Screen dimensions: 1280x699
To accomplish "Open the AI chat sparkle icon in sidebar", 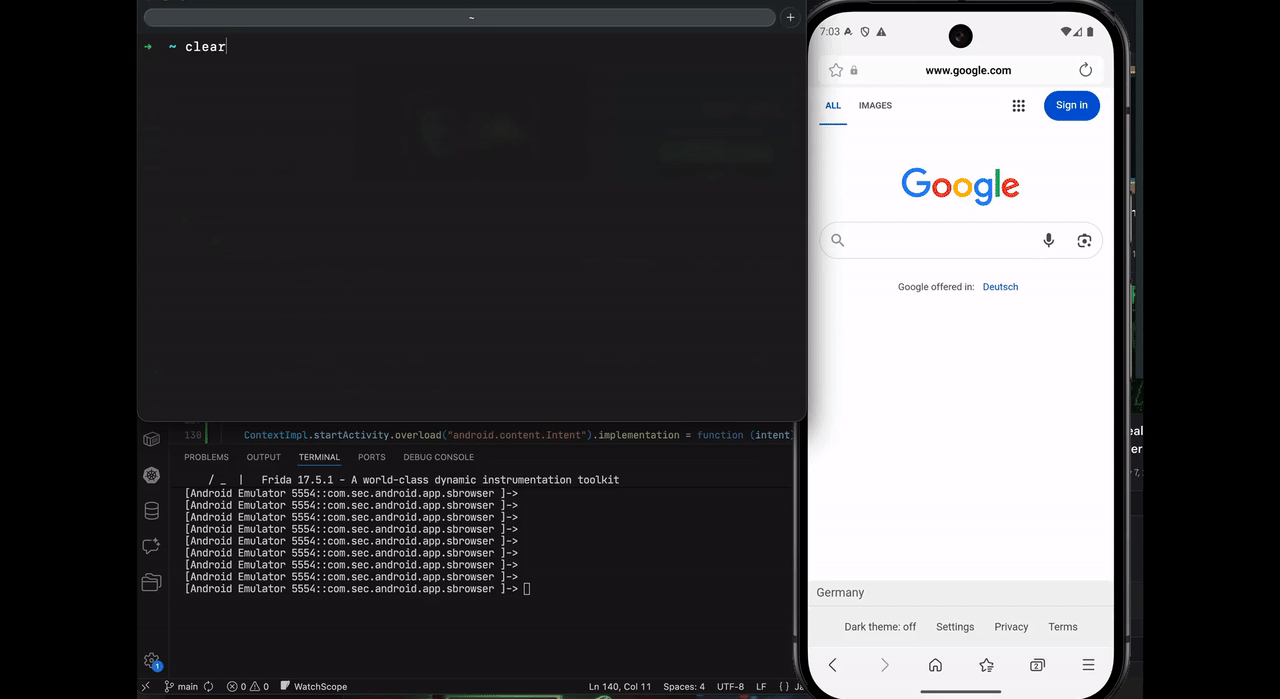I will point(152,547).
